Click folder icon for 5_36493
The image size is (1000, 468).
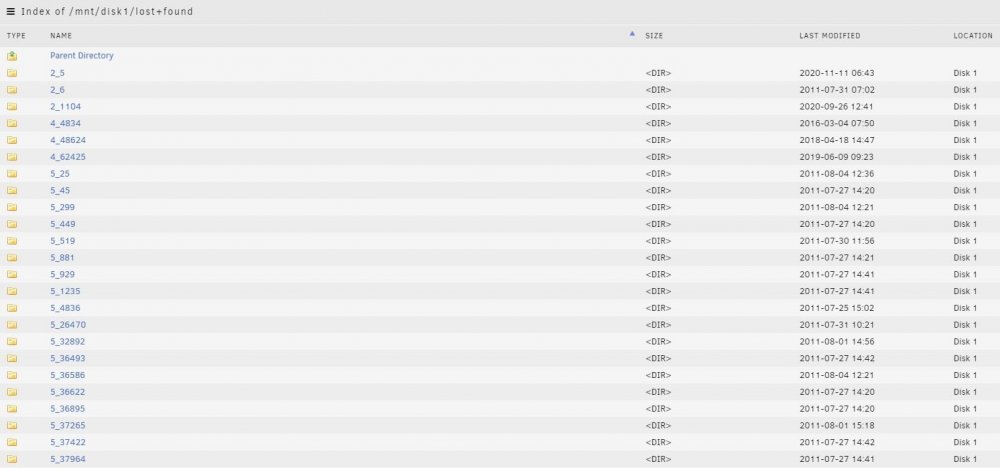(x=12, y=358)
